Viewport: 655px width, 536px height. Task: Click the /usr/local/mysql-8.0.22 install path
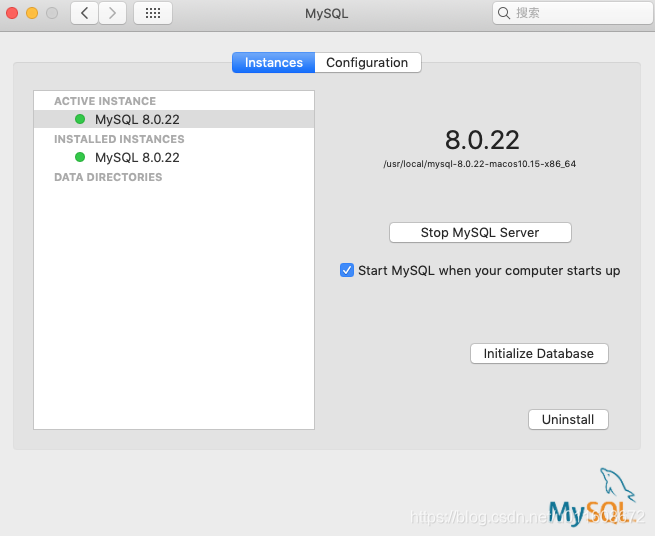point(480,164)
